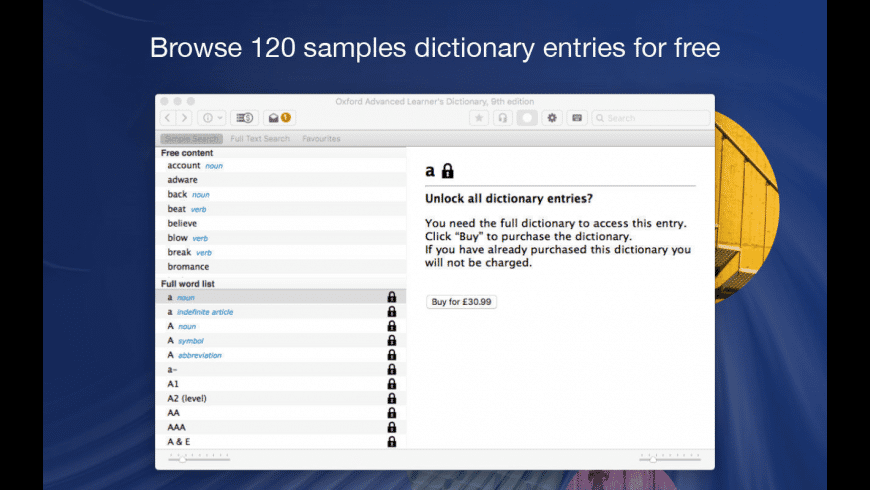
Task: Click the 'Buy for £30.99' button
Action: pyautogui.click(x=461, y=302)
